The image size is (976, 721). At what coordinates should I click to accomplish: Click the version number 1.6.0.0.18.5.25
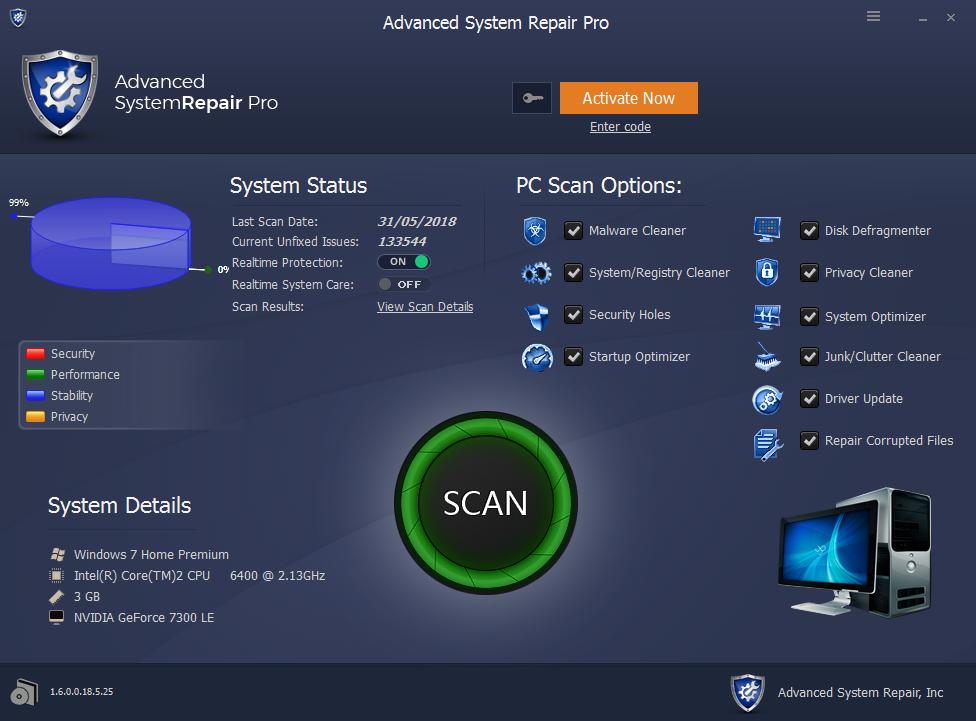(82, 692)
